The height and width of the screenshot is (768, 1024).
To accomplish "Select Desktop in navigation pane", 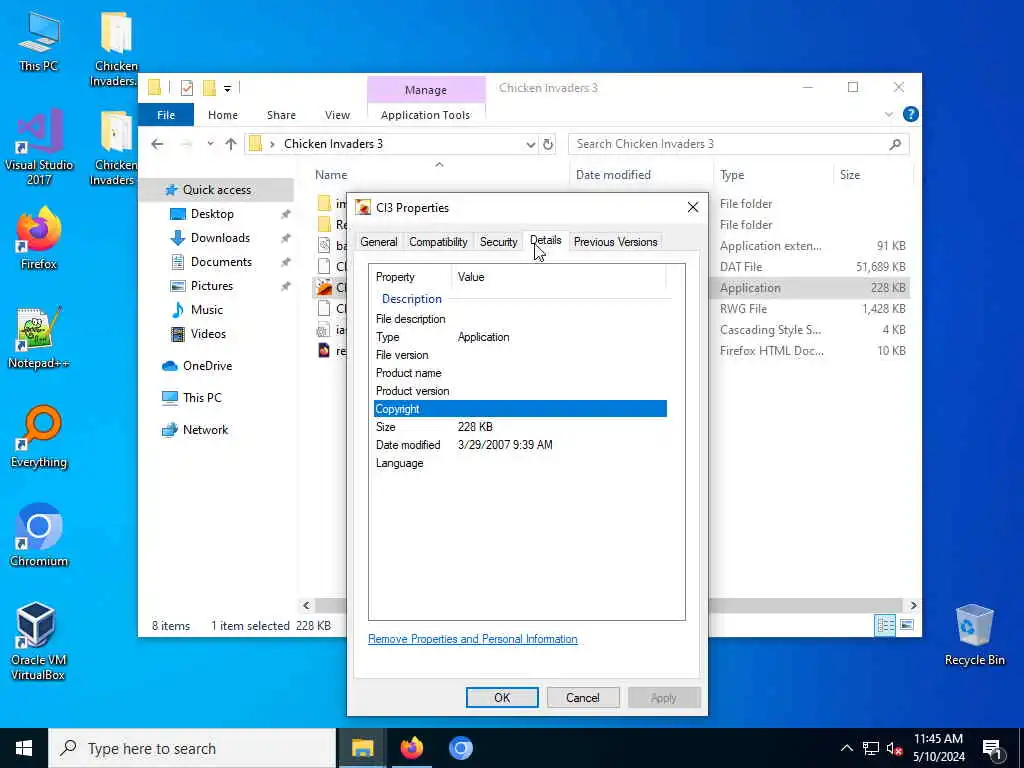I will [x=212, y=214].
